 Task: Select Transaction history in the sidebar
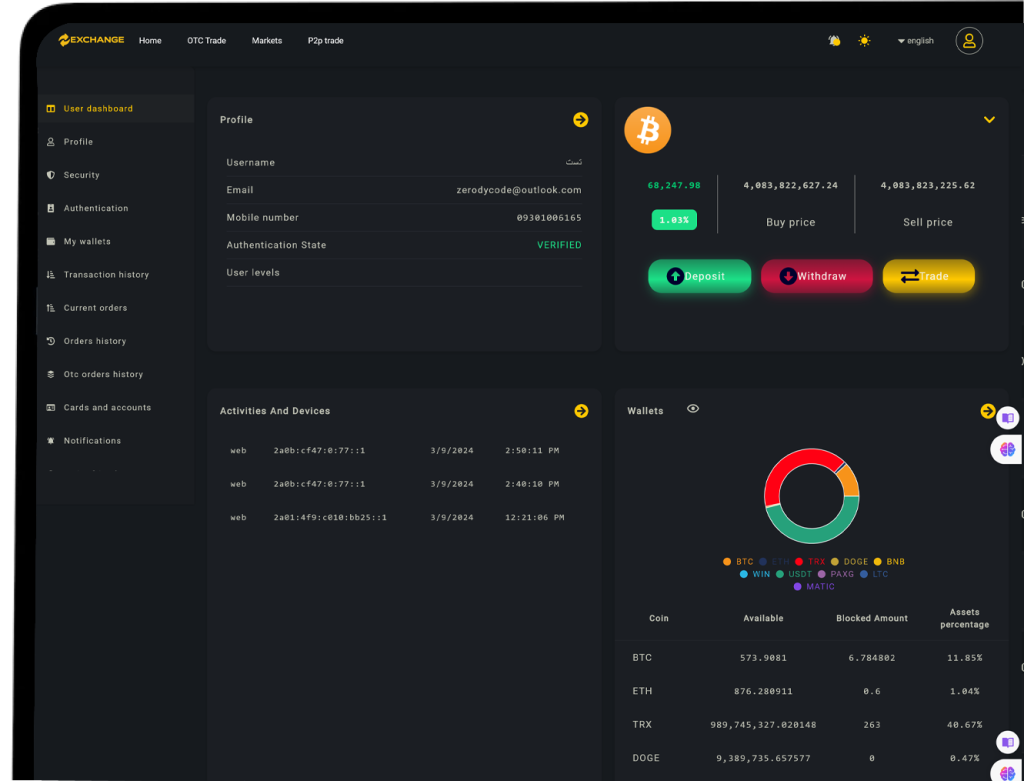tap(106, 275)
